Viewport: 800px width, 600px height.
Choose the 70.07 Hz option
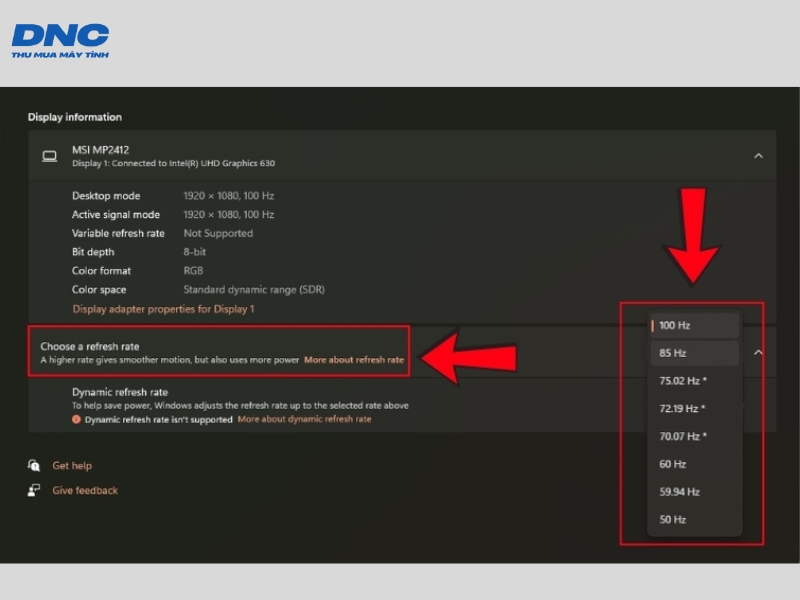695,436
